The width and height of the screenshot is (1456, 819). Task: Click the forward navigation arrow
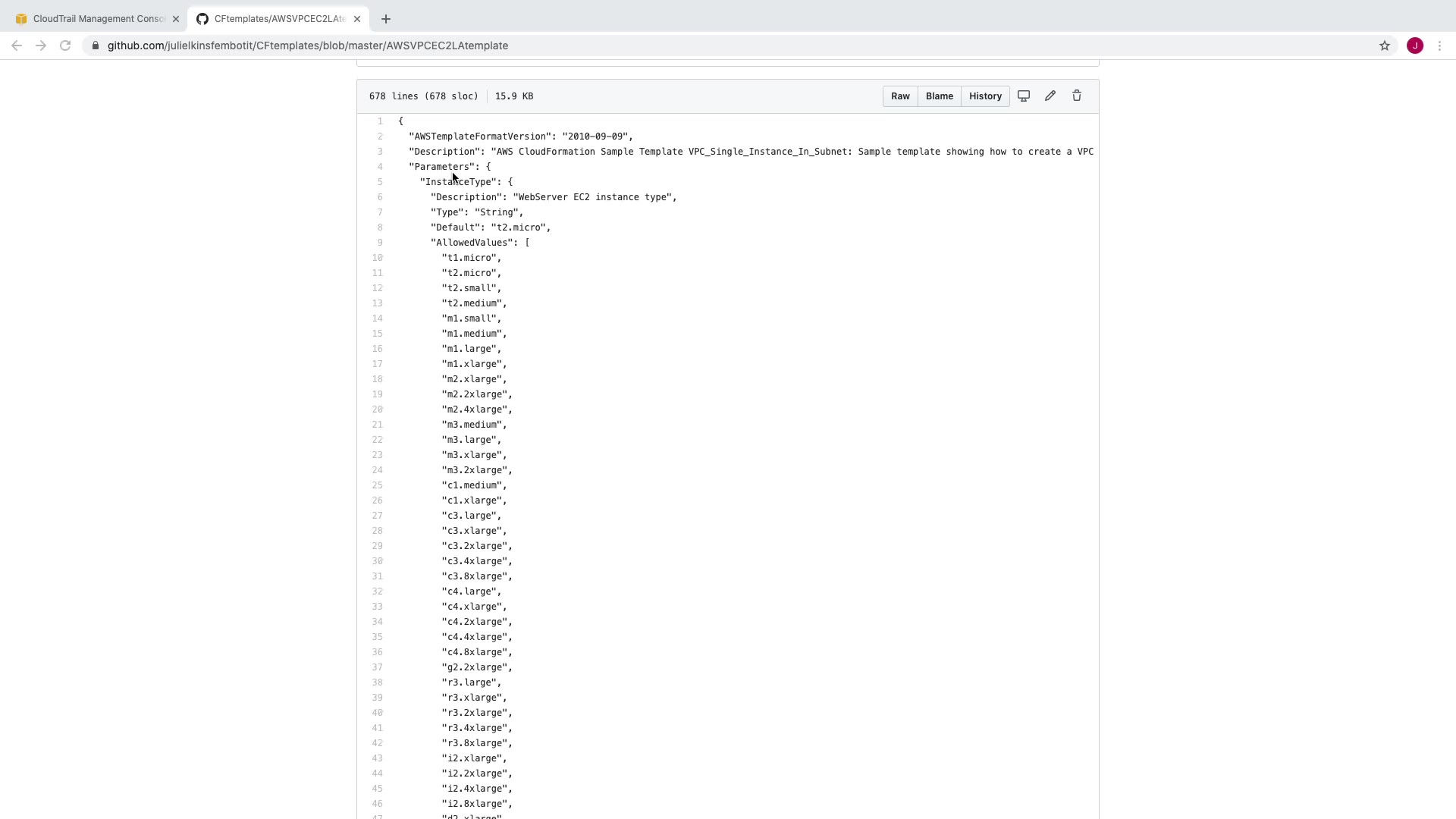coord(41,46)
